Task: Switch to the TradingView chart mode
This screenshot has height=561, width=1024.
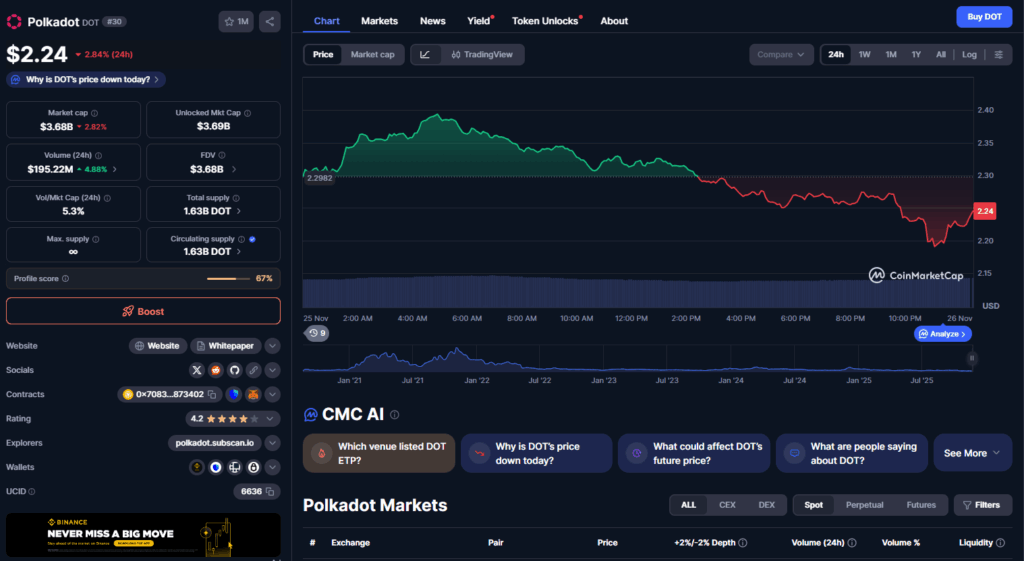Action: [481, 55]
